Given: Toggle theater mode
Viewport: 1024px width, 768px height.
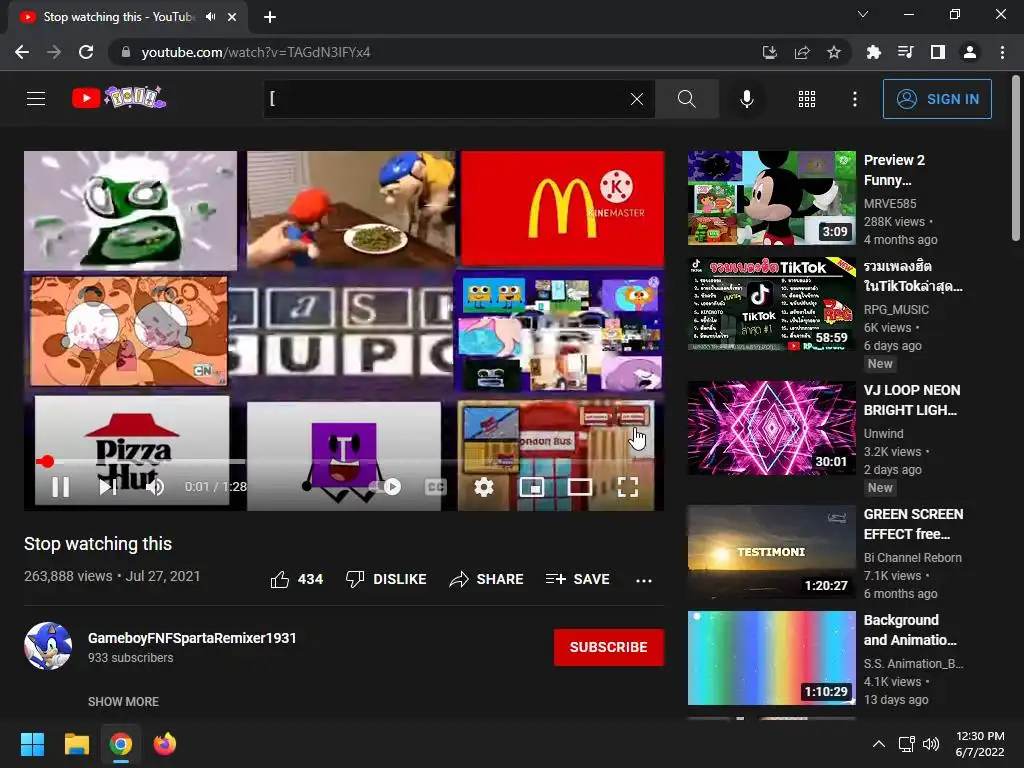Looking at the screenshot, I should click(x=580, y=487).
